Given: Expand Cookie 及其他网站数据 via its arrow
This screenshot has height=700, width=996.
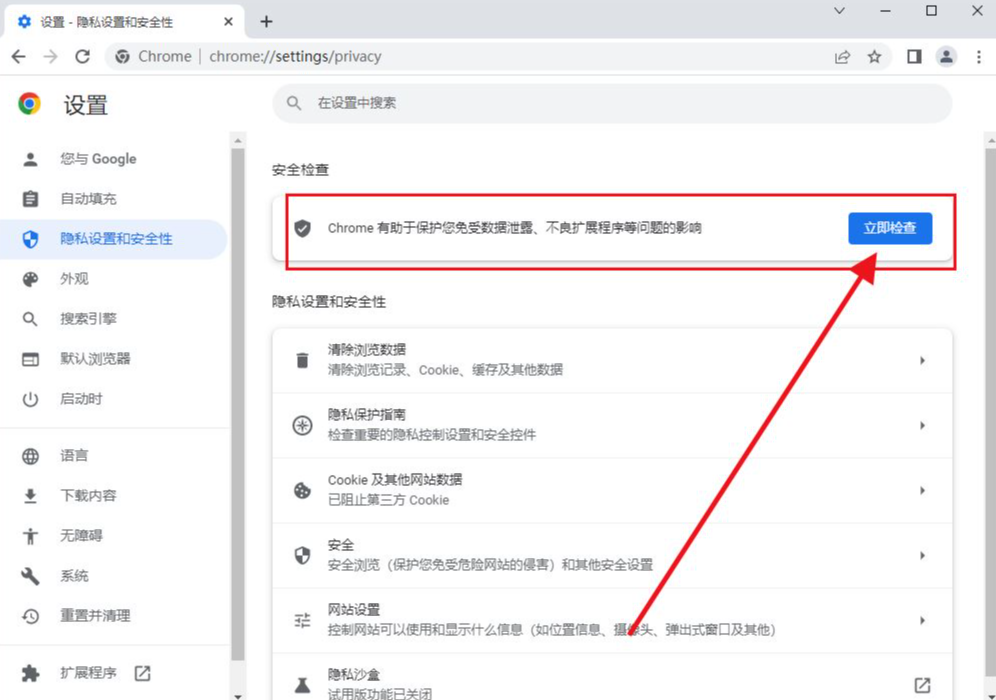Looking at the screenshot, I should pyautogui.click(x=922, y=490).
